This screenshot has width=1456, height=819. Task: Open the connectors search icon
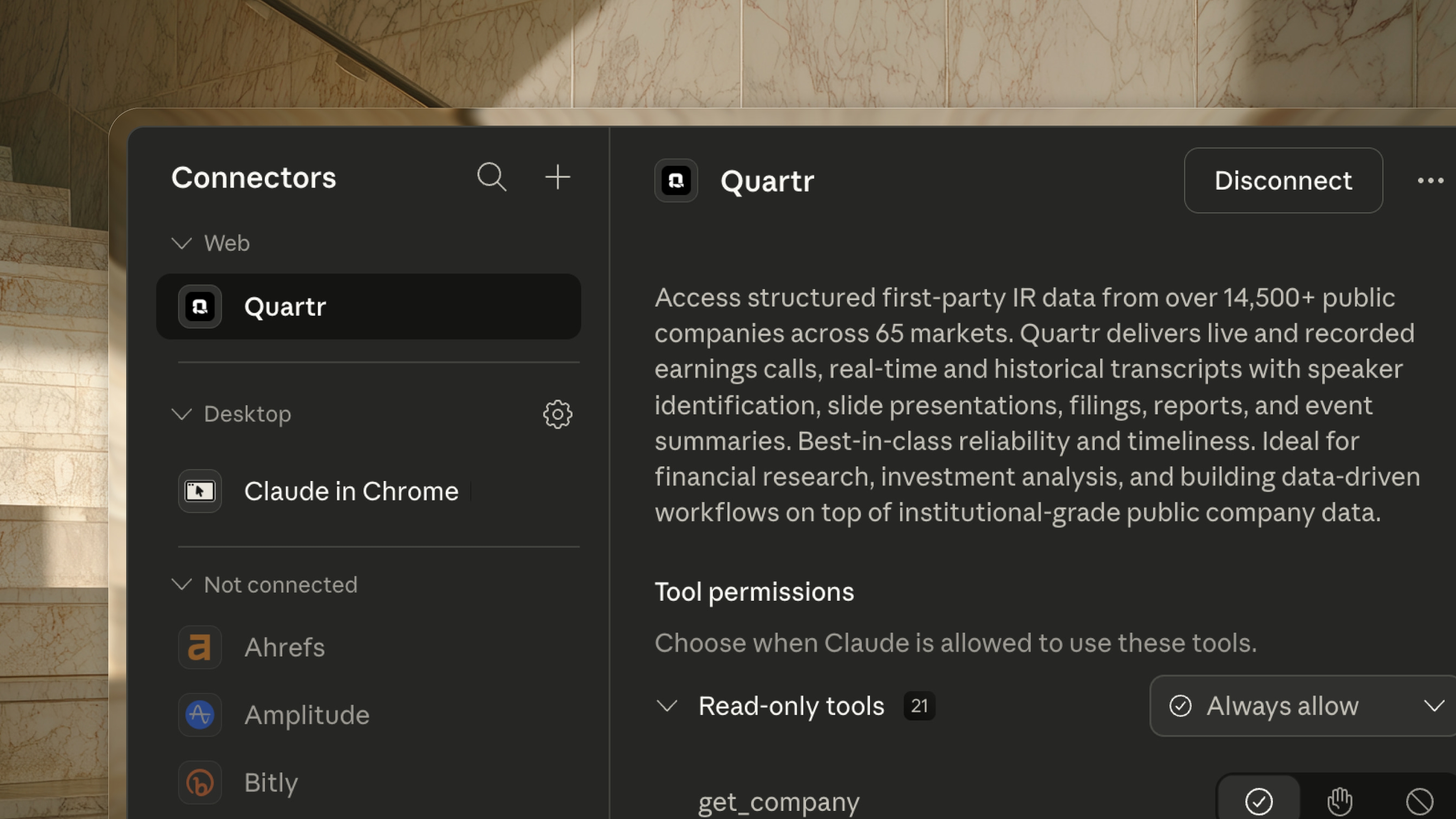coord(491,177)
